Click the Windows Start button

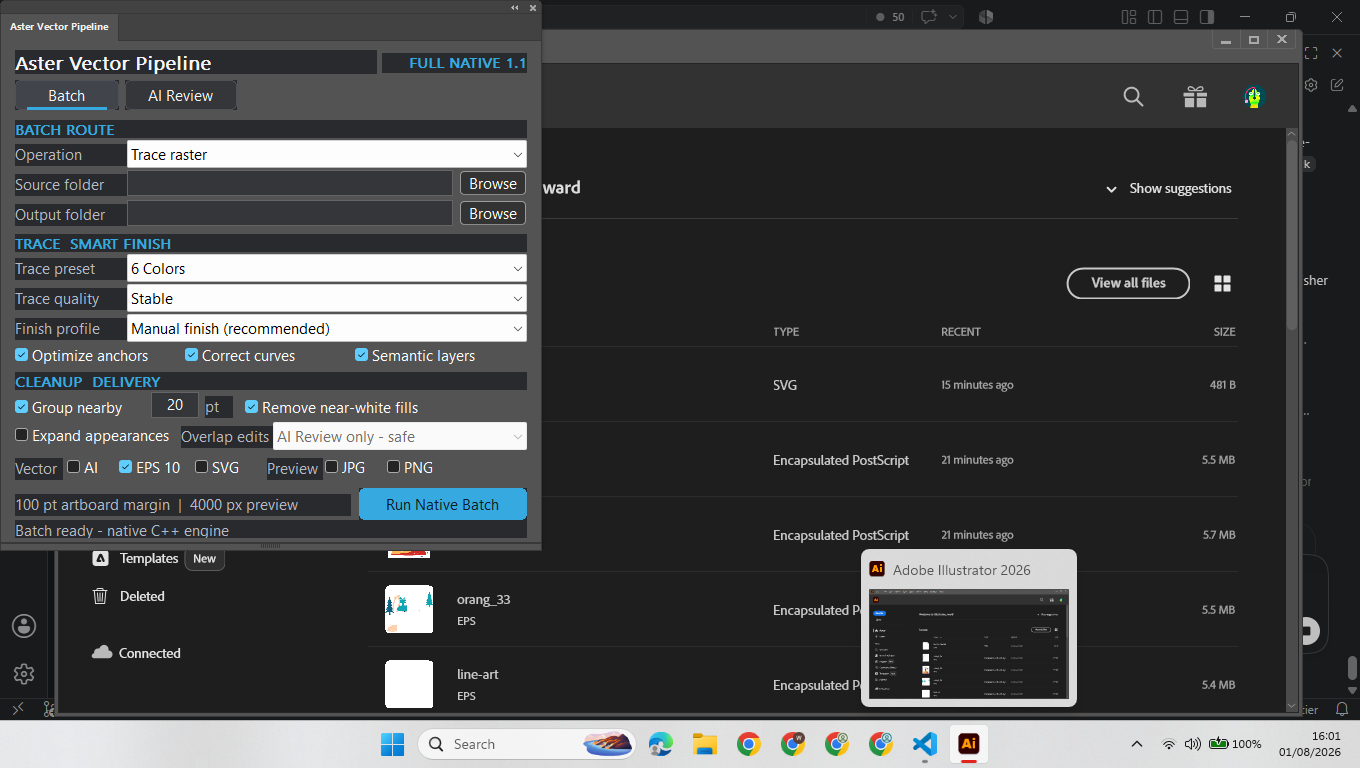point(392,744)
